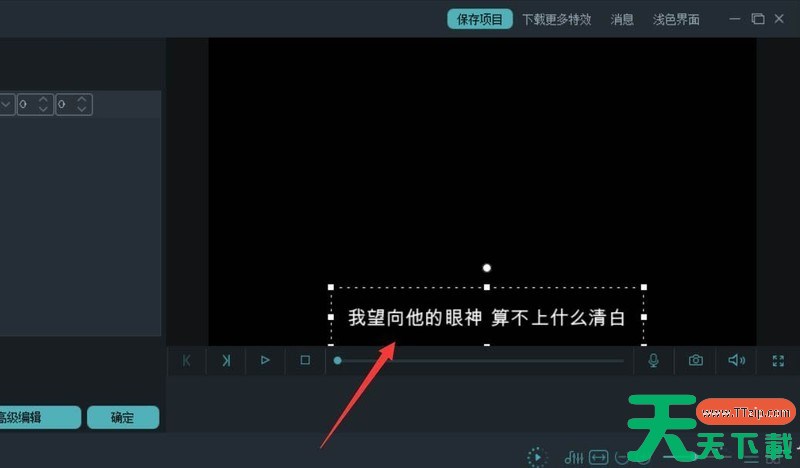
Task: Adjust volume via speaker icon
Action: point(736,360)
